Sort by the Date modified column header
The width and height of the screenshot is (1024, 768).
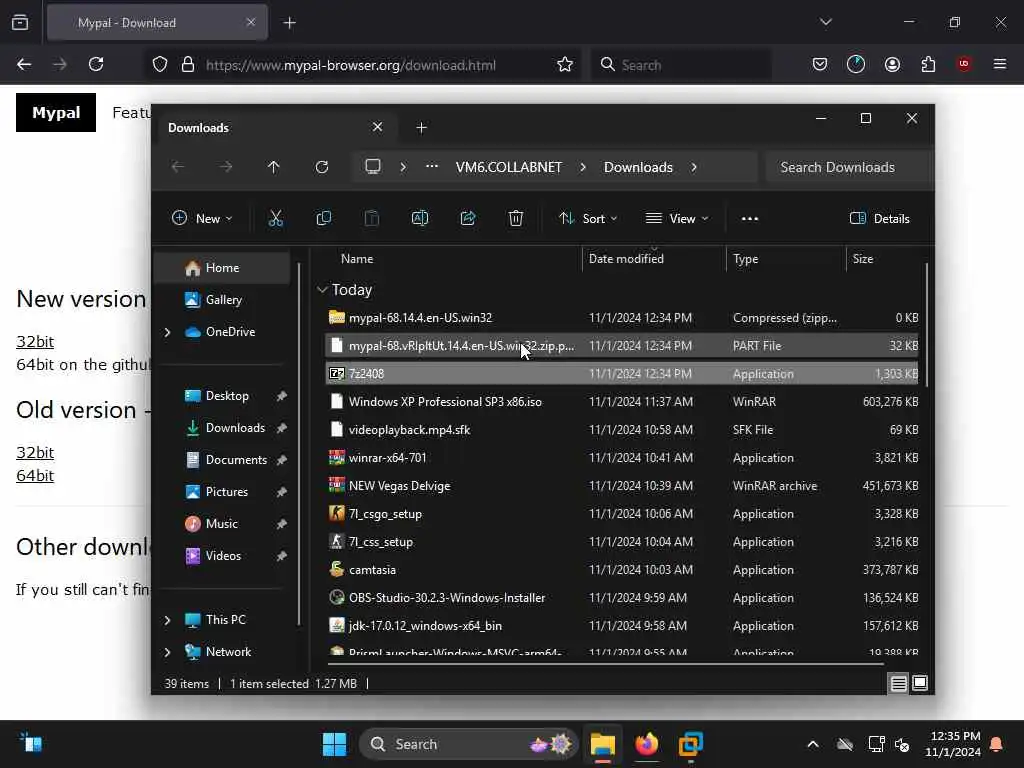(x=654, y=259)
